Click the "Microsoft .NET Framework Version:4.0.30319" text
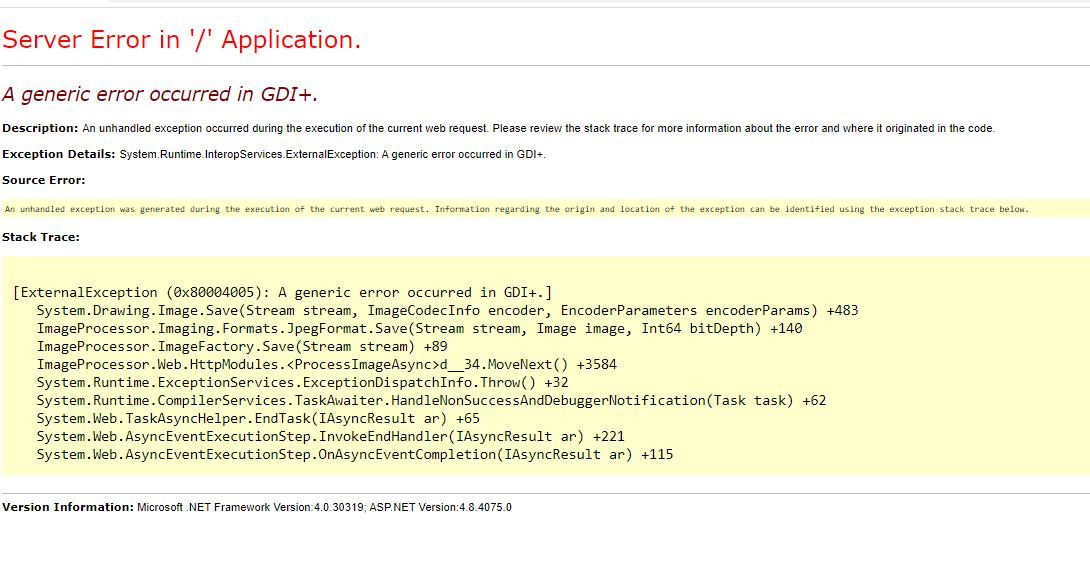 coord(250,507)
